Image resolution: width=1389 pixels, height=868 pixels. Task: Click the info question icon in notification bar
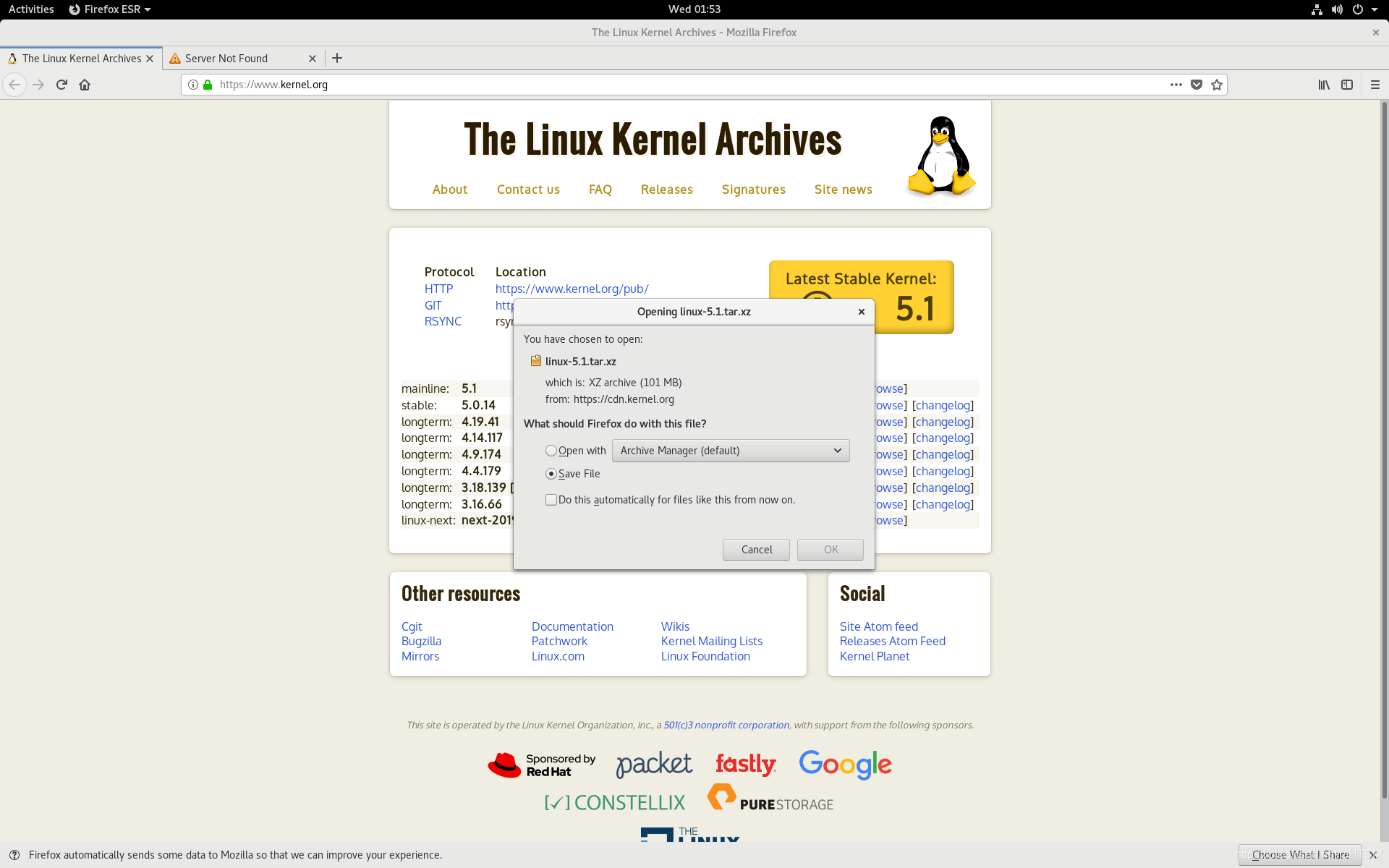14,855
